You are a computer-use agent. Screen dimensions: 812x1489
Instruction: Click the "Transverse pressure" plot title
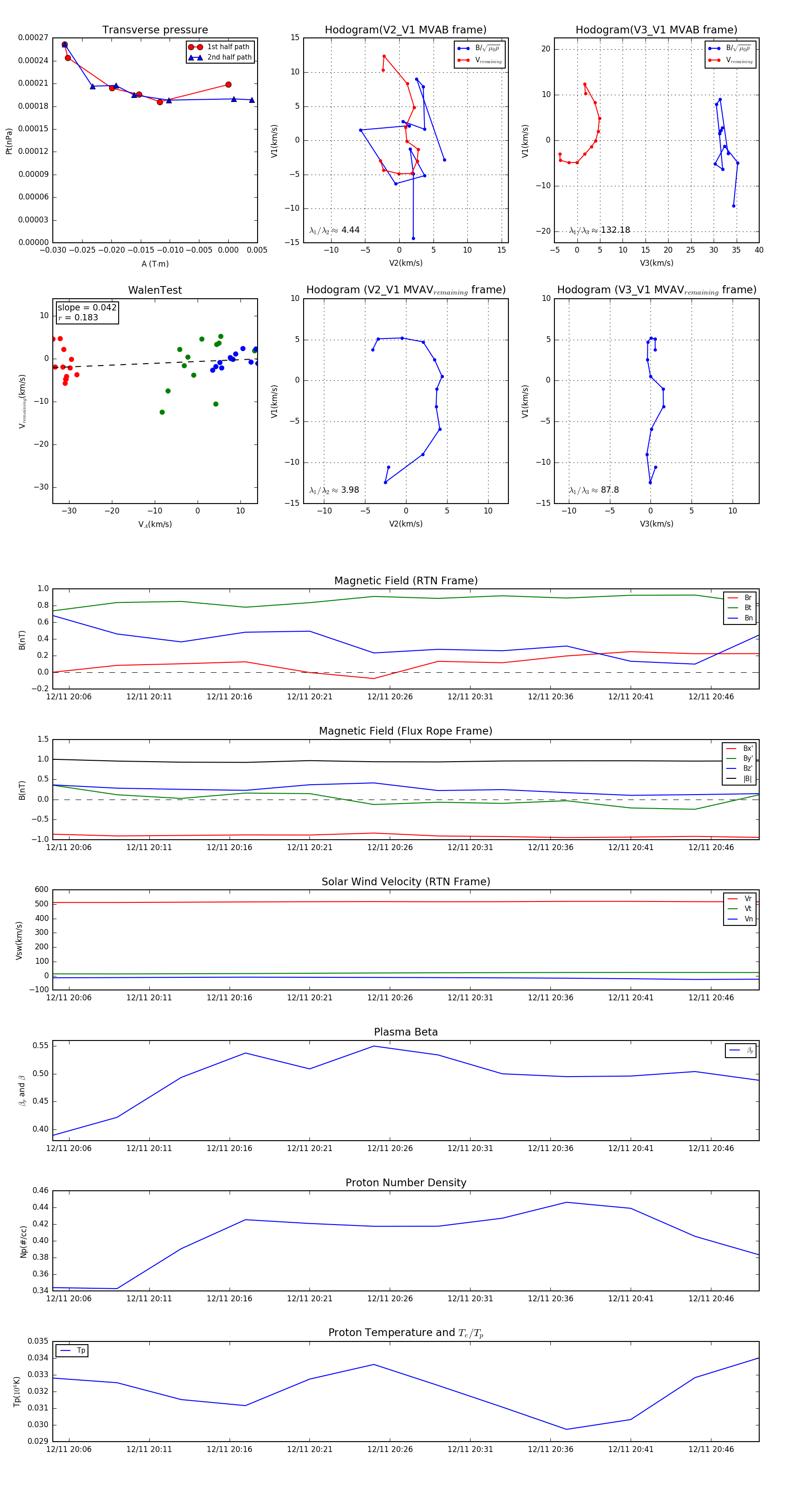pyautogui.click(x=155, y=30)
